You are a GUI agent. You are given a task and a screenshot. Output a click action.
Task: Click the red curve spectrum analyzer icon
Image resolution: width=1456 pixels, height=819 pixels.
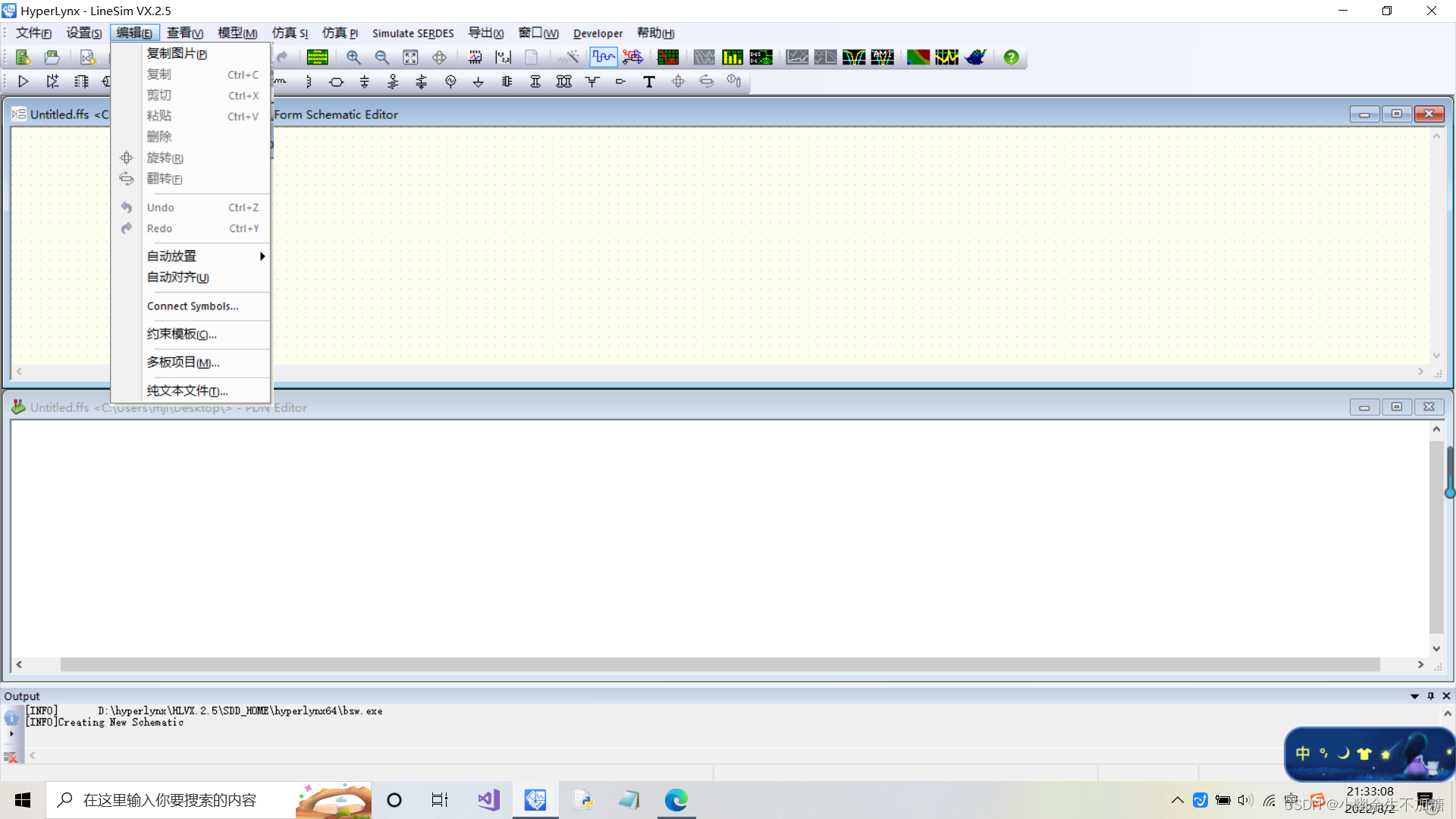[x=668, y=57]
